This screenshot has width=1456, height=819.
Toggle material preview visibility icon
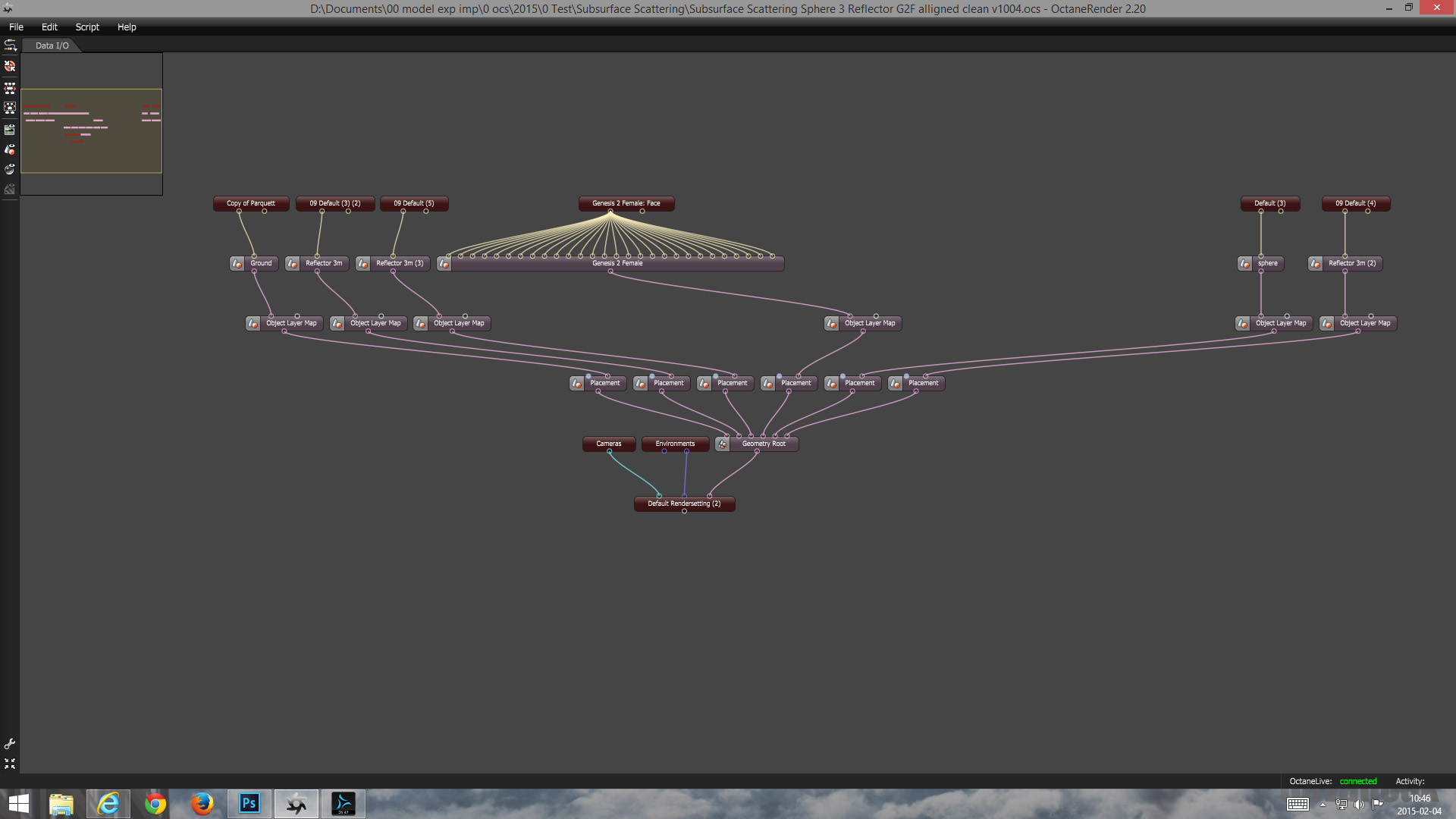click(10, 149)
